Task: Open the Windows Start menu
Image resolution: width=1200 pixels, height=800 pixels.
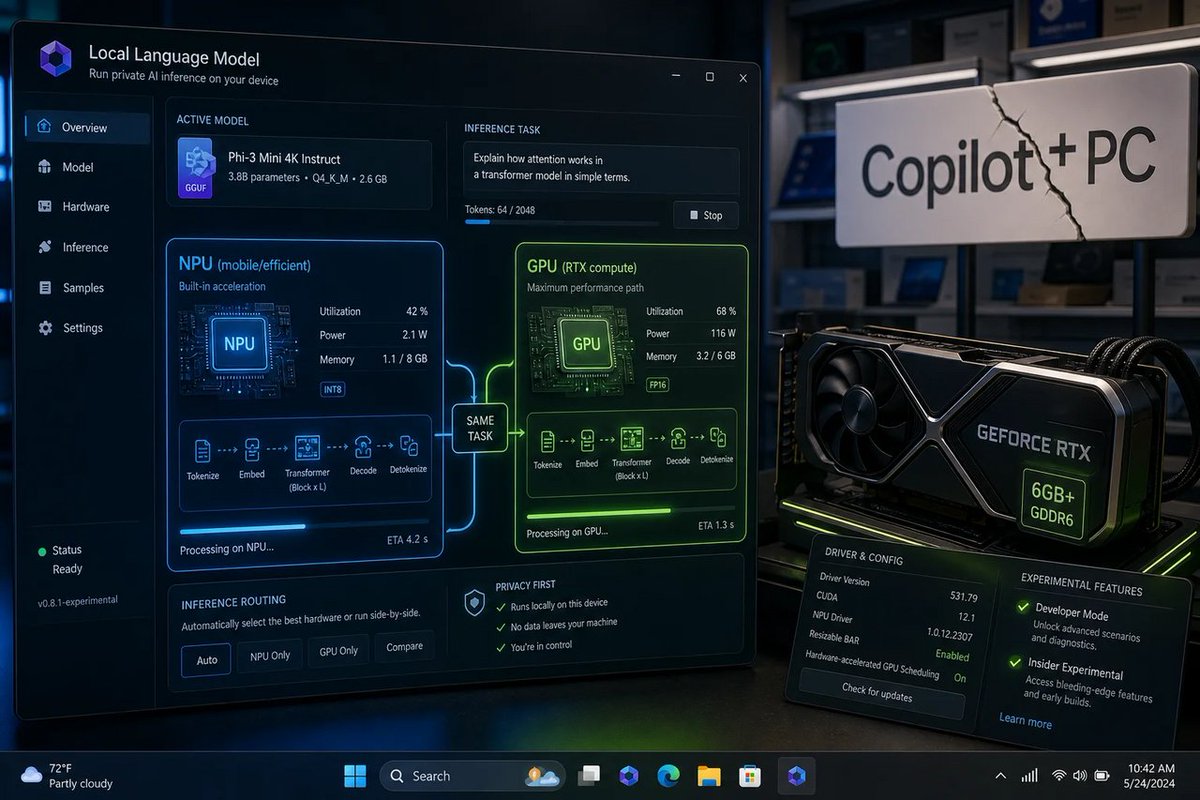Action: pos(355,775)
